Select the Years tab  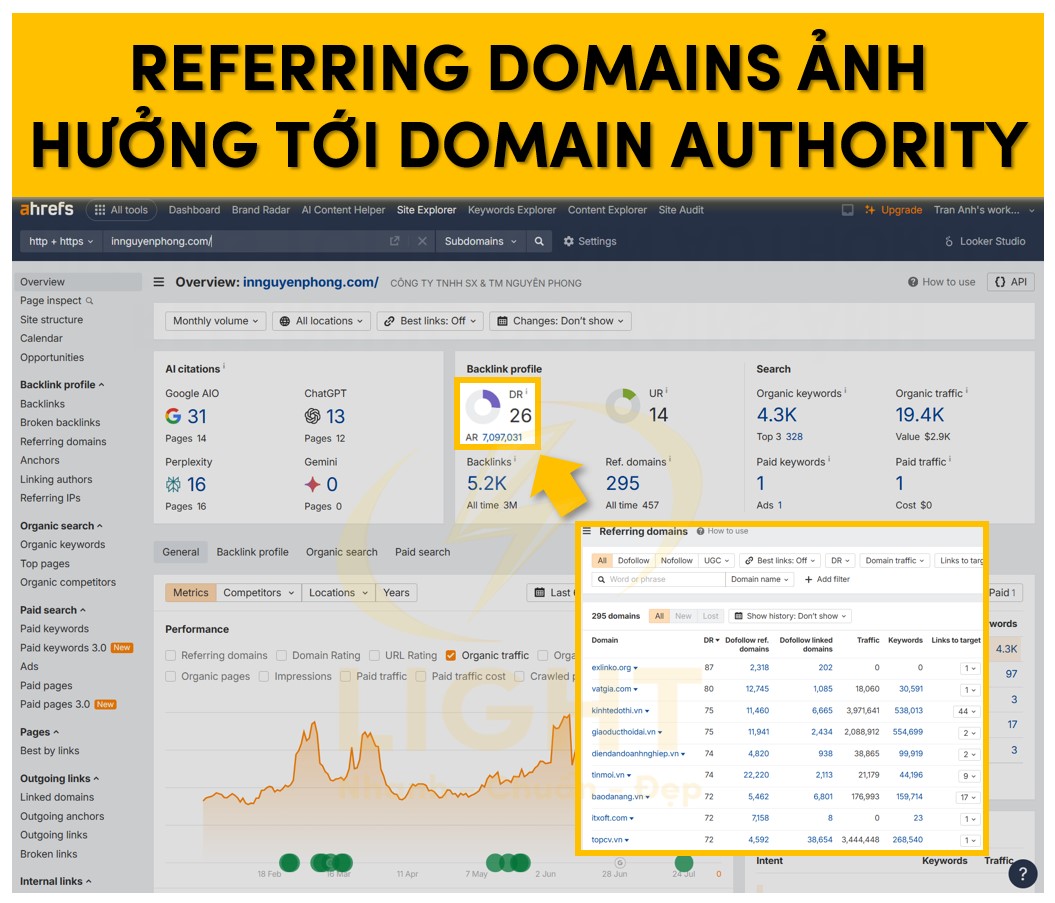(x=396, y=593)
